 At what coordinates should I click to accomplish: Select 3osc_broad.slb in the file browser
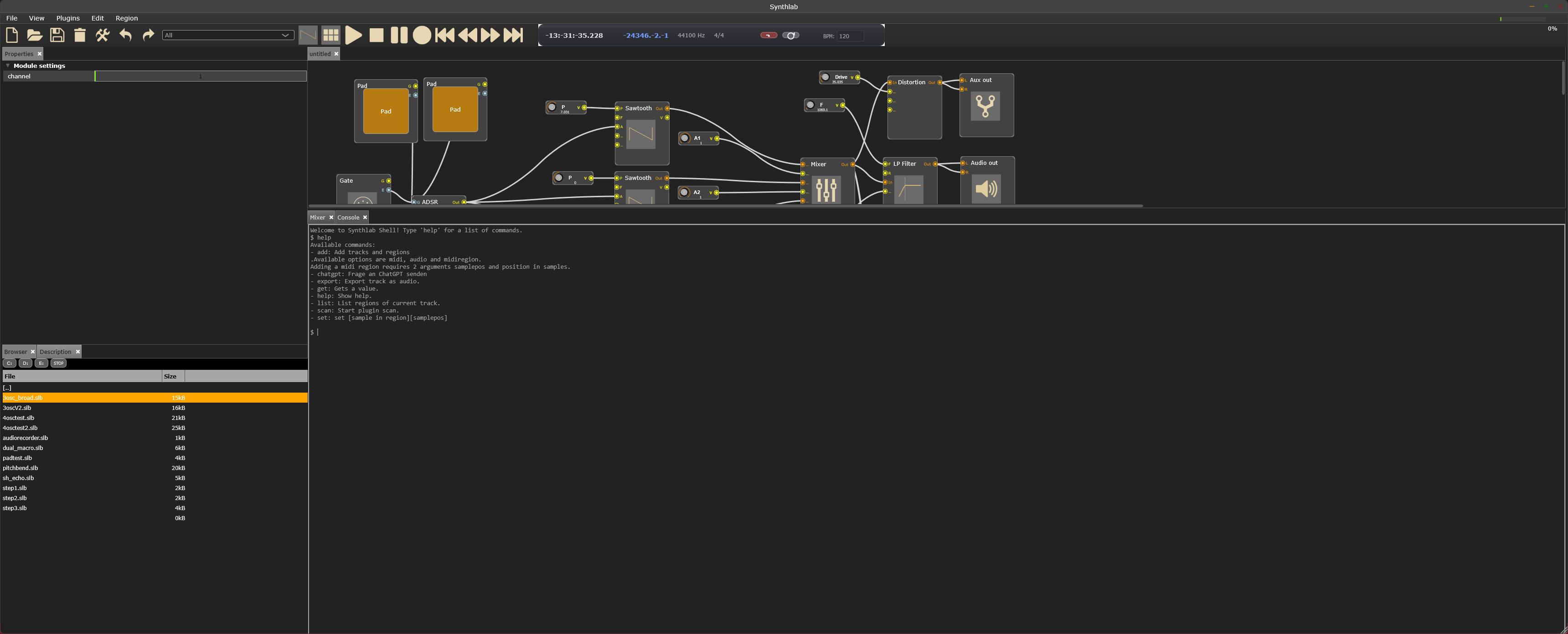[x=155, y=398]
